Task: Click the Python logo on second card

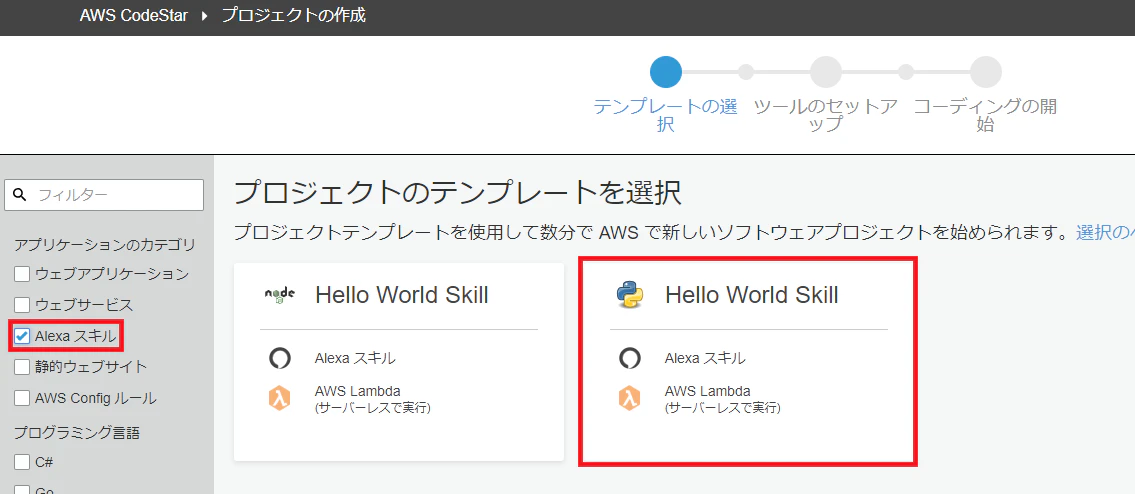Action: pos(630,296)
